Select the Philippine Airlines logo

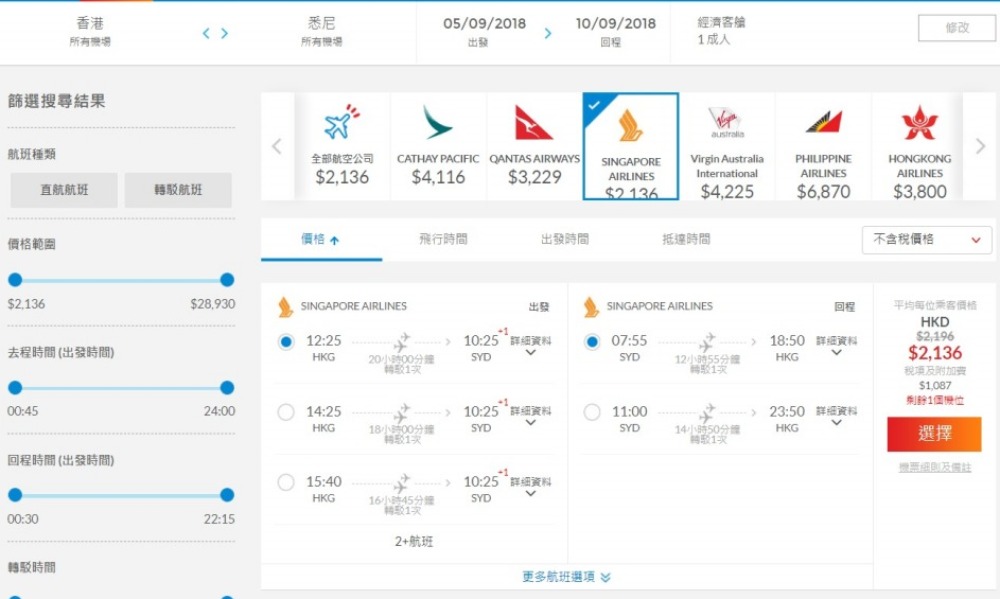coord(823,122)
